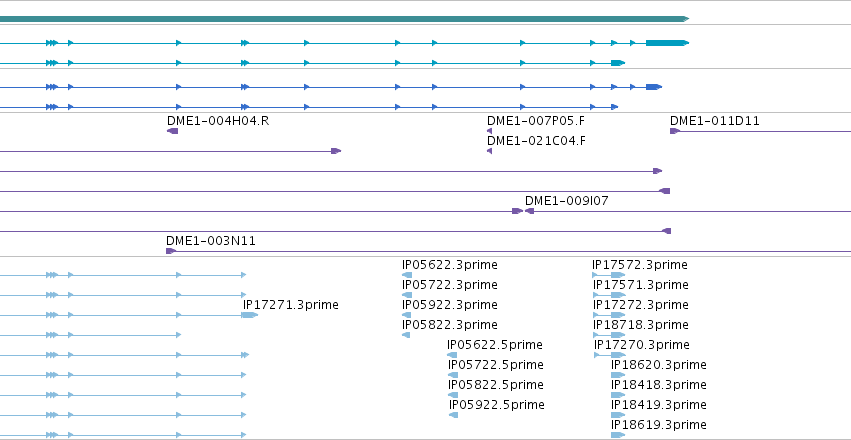The width and height of the screenshot is (851, 440).
Task: Click the label IP17270.3prime
Action: click(x=642, y=345)
